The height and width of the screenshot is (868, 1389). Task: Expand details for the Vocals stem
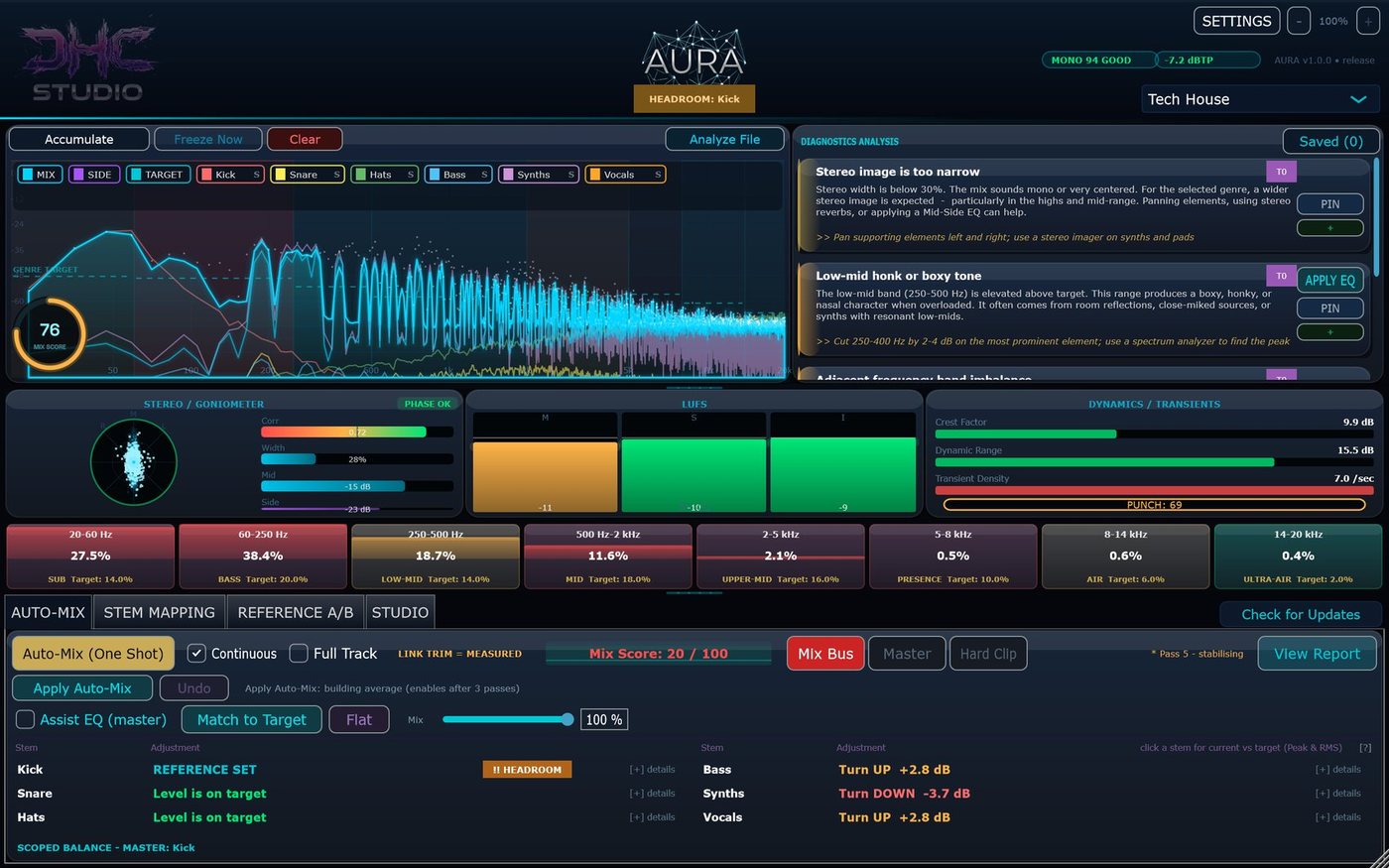(x=1337, y=817)
